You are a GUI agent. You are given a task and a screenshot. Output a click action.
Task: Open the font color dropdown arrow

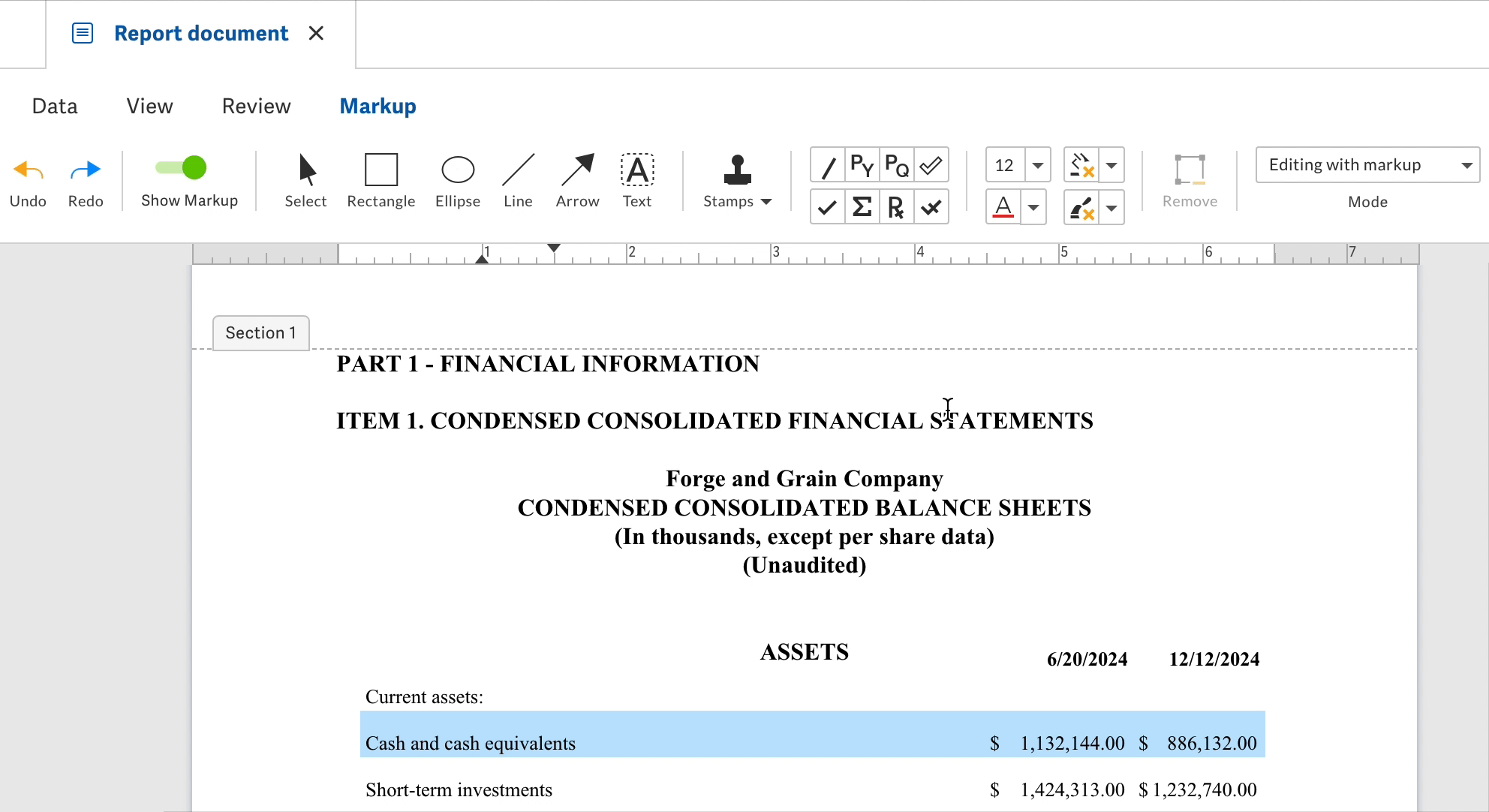click(x=1033, y=208)
